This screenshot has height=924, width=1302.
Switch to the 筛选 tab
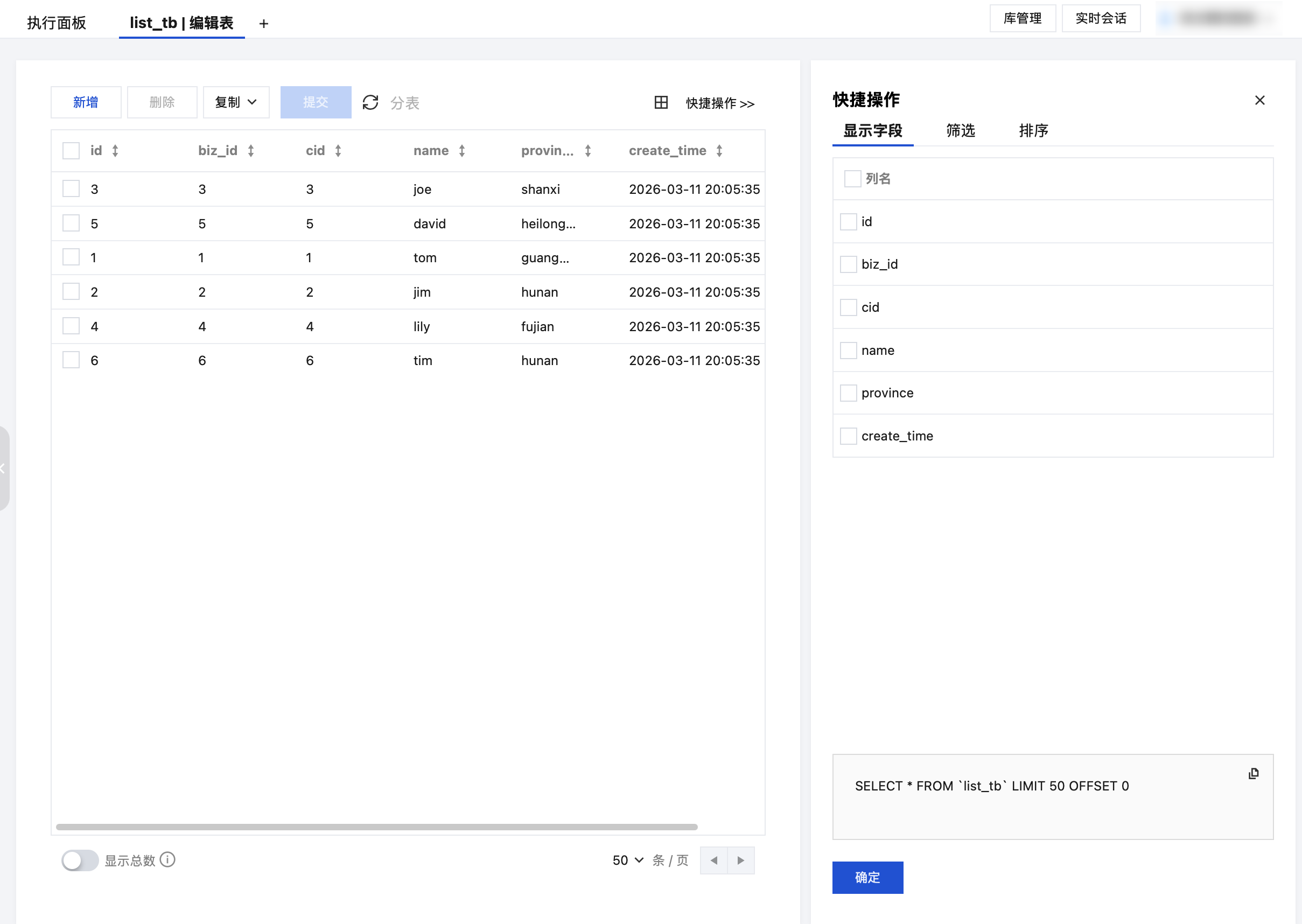click(x=960, y=131)
